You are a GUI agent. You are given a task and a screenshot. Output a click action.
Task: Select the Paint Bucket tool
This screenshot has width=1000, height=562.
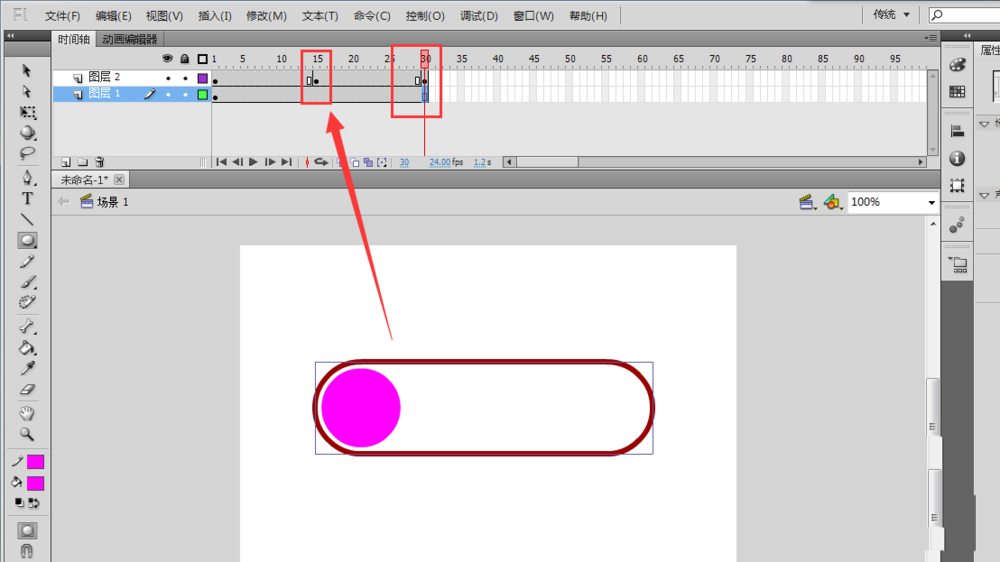(x=27, y=348)
